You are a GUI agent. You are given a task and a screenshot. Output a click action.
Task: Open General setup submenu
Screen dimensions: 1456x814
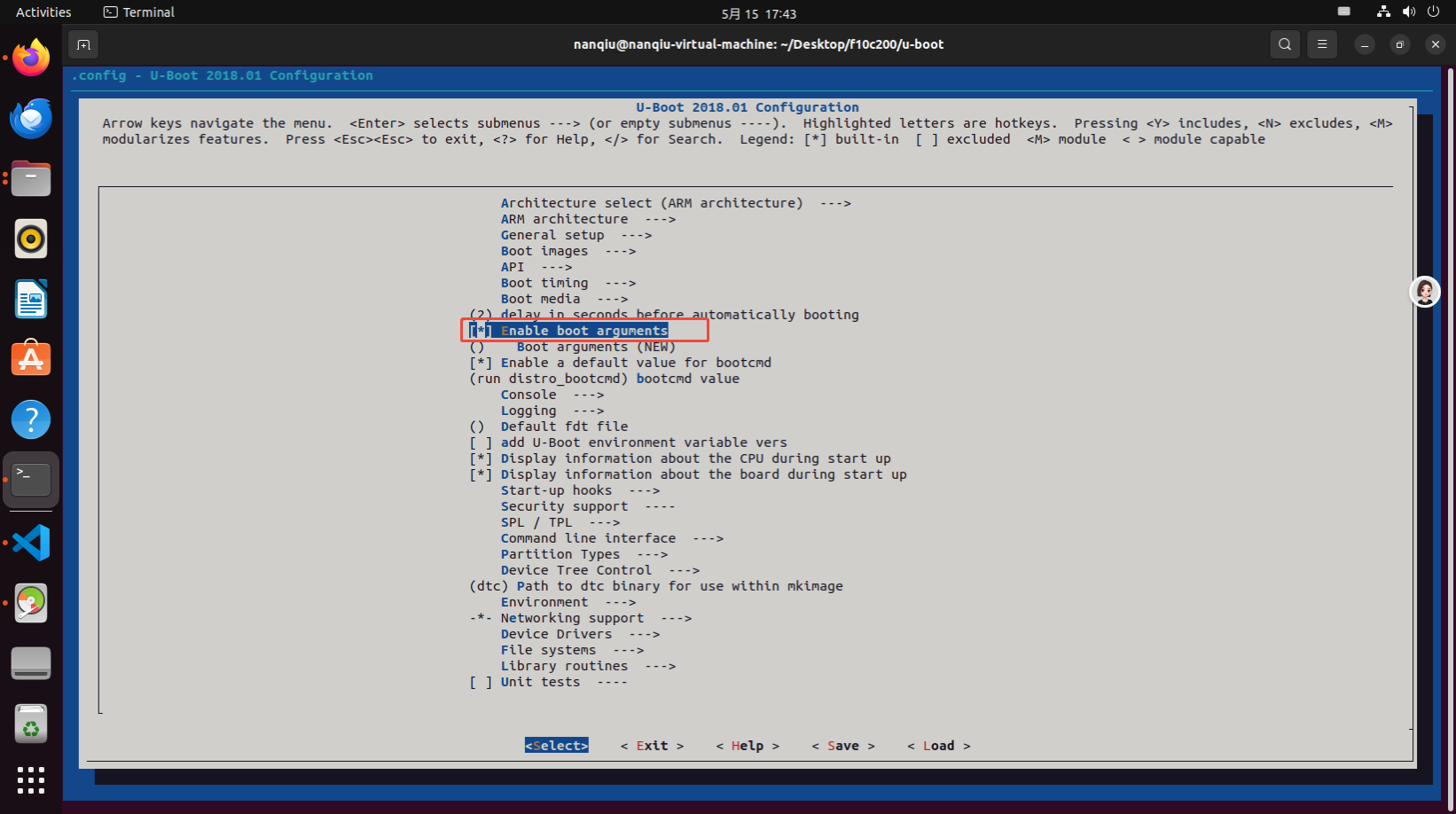576,235
